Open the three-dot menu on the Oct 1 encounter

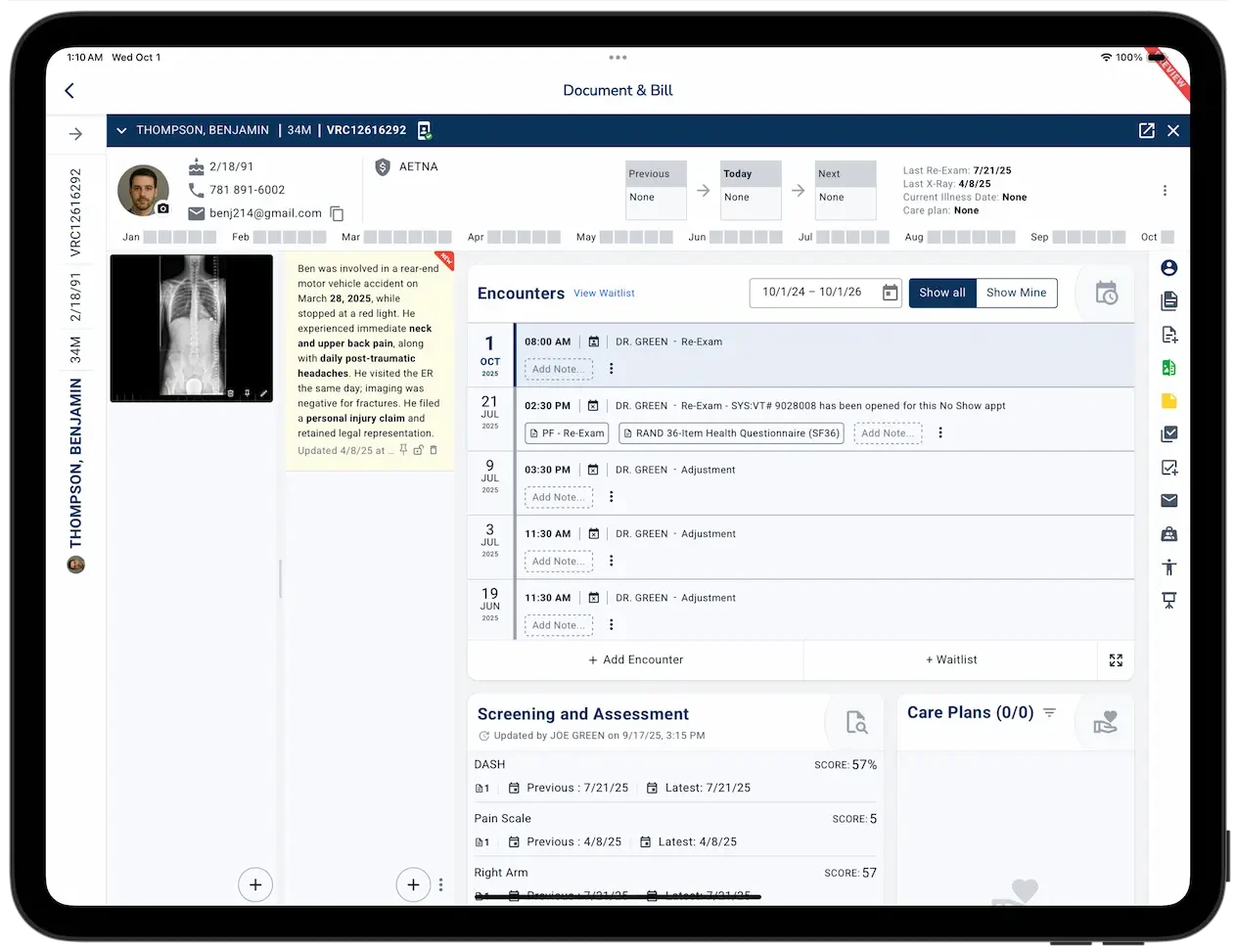(611, 369)
